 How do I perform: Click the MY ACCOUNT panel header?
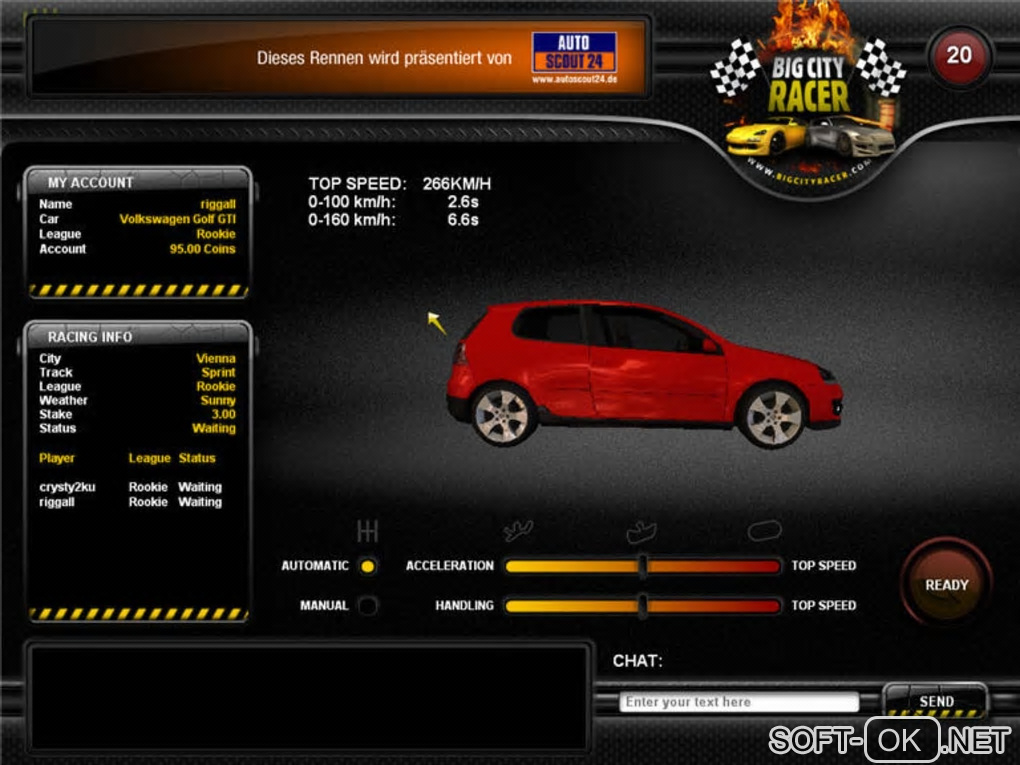coord(138,182)
